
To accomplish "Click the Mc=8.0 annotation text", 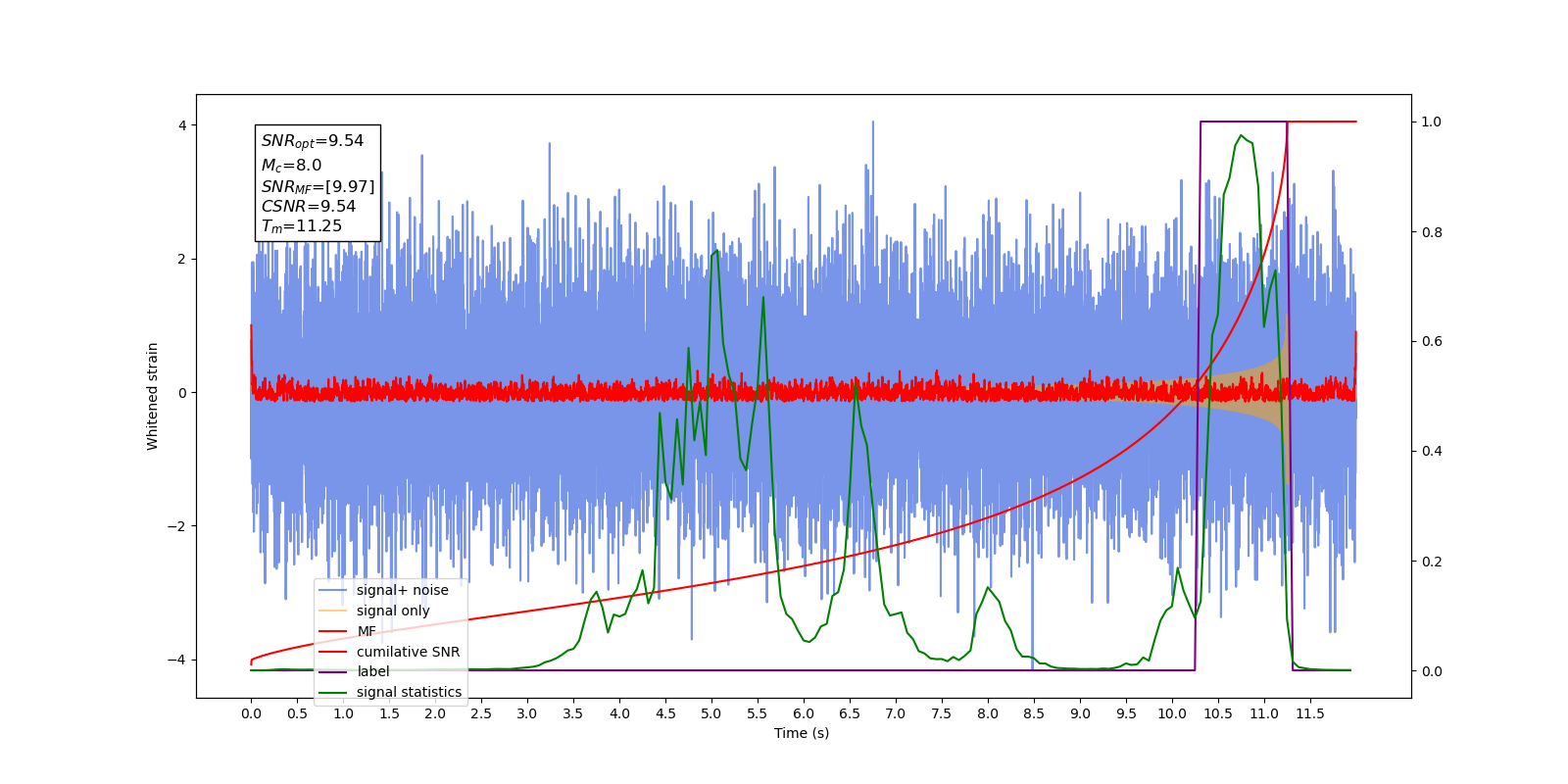I will coord(291,166).
